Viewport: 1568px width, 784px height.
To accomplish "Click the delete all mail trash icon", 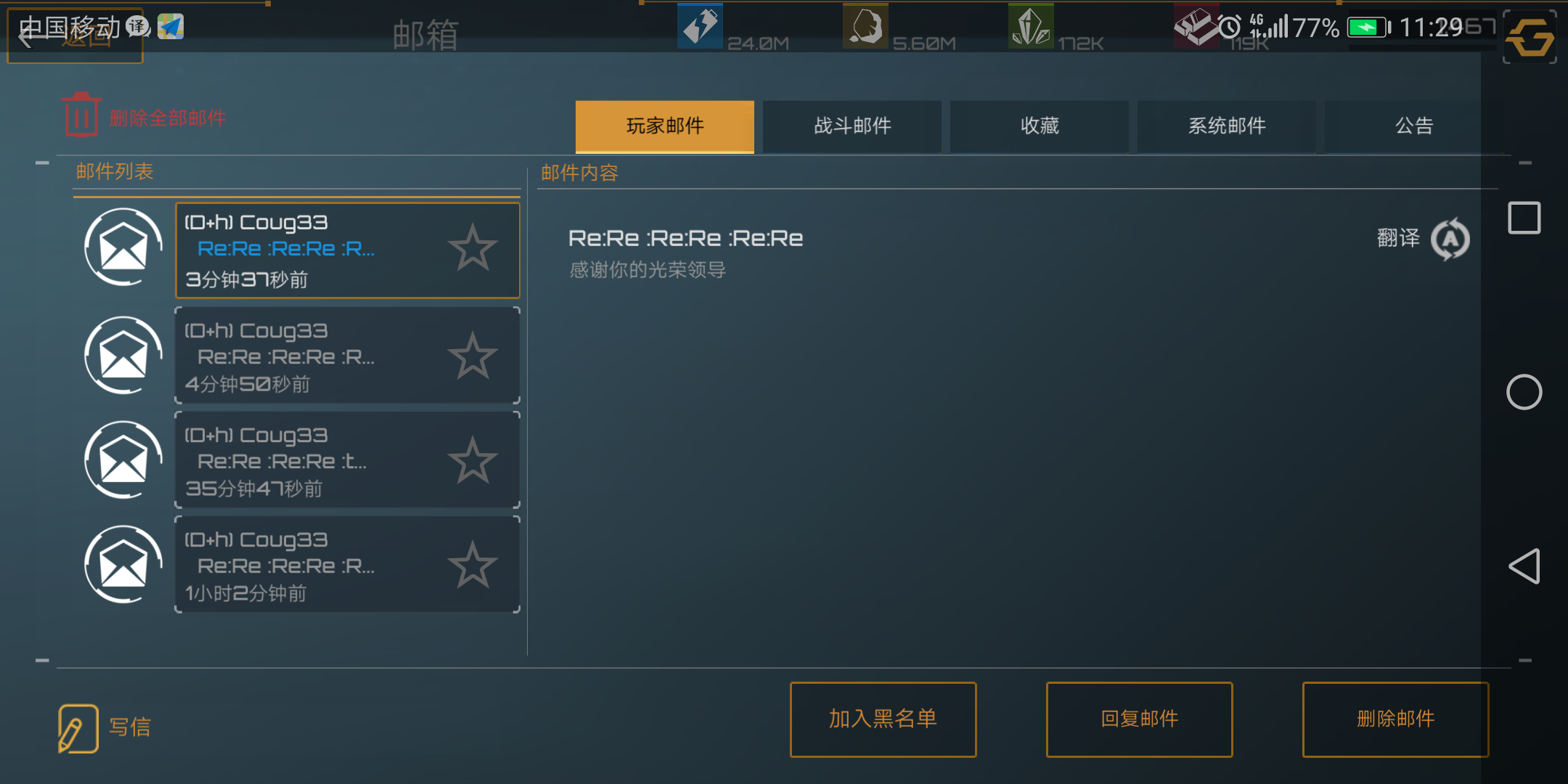I will point(81,115).
